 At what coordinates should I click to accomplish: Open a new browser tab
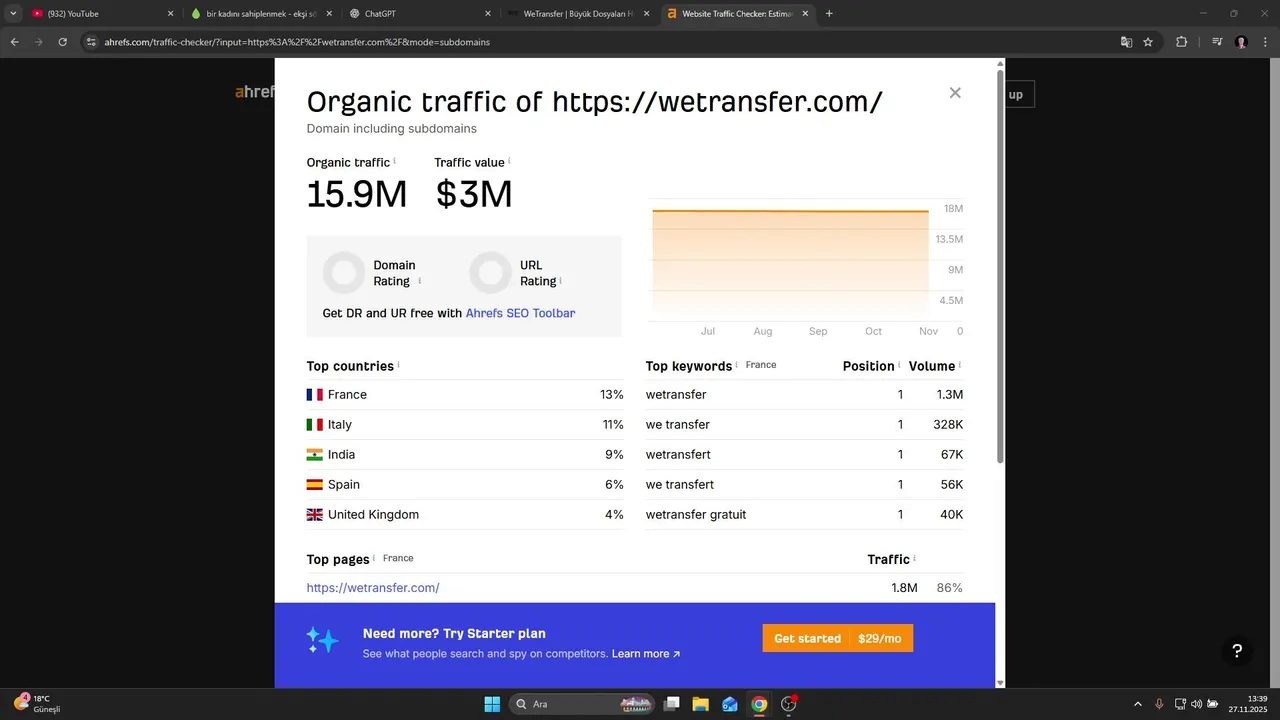point(829,14)
